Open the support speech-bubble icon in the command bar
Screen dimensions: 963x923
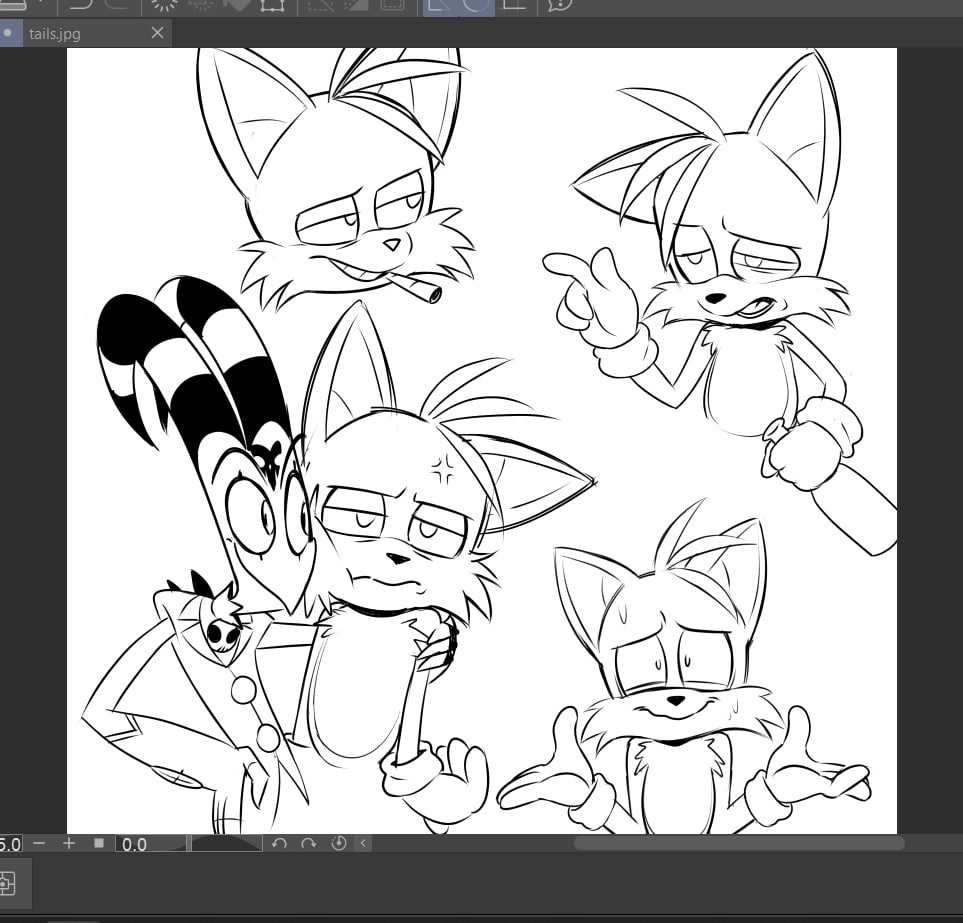[x=559, y=5]
